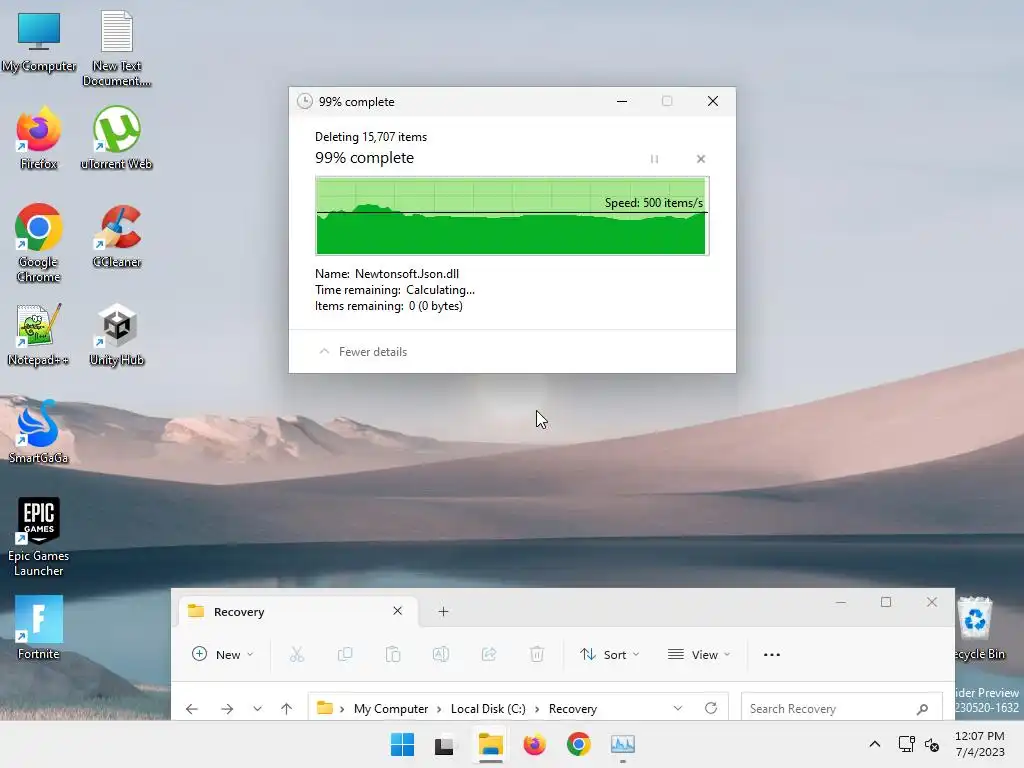Viewport: 1024px width, 768px height.
Task: Go forward in Explorer navigation
Action: (x=227, y=709)
